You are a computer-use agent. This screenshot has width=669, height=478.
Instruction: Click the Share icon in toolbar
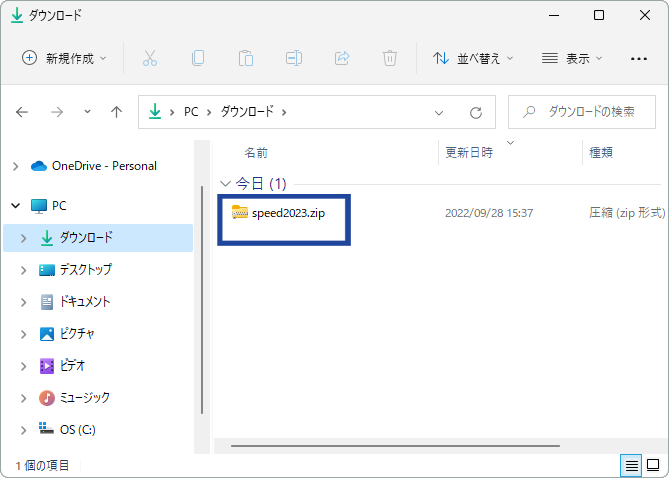pos(342,58)
